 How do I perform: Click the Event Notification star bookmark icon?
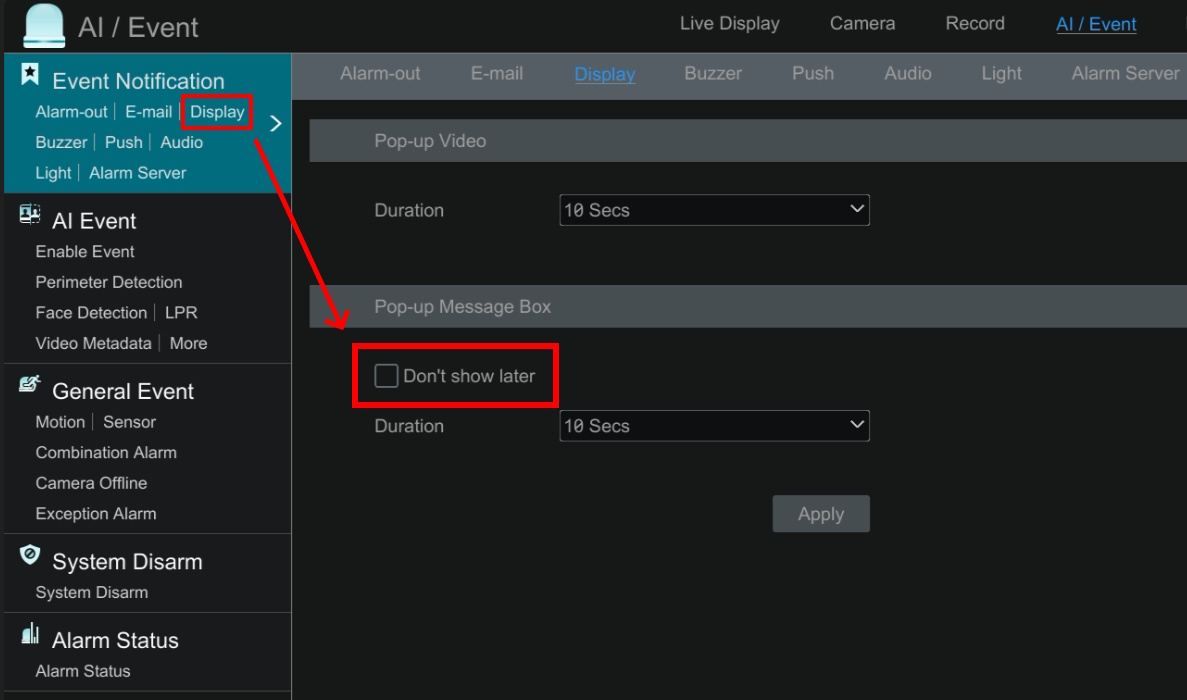click(30, 74)
